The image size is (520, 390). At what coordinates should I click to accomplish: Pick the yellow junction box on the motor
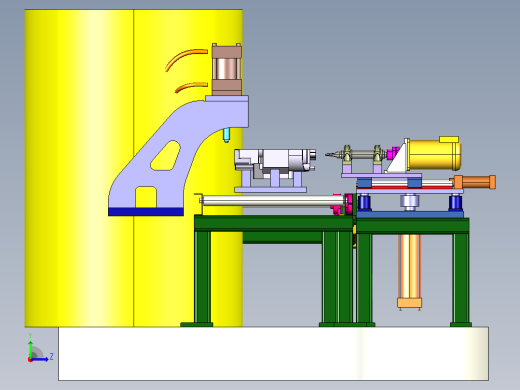click(449, 139)
